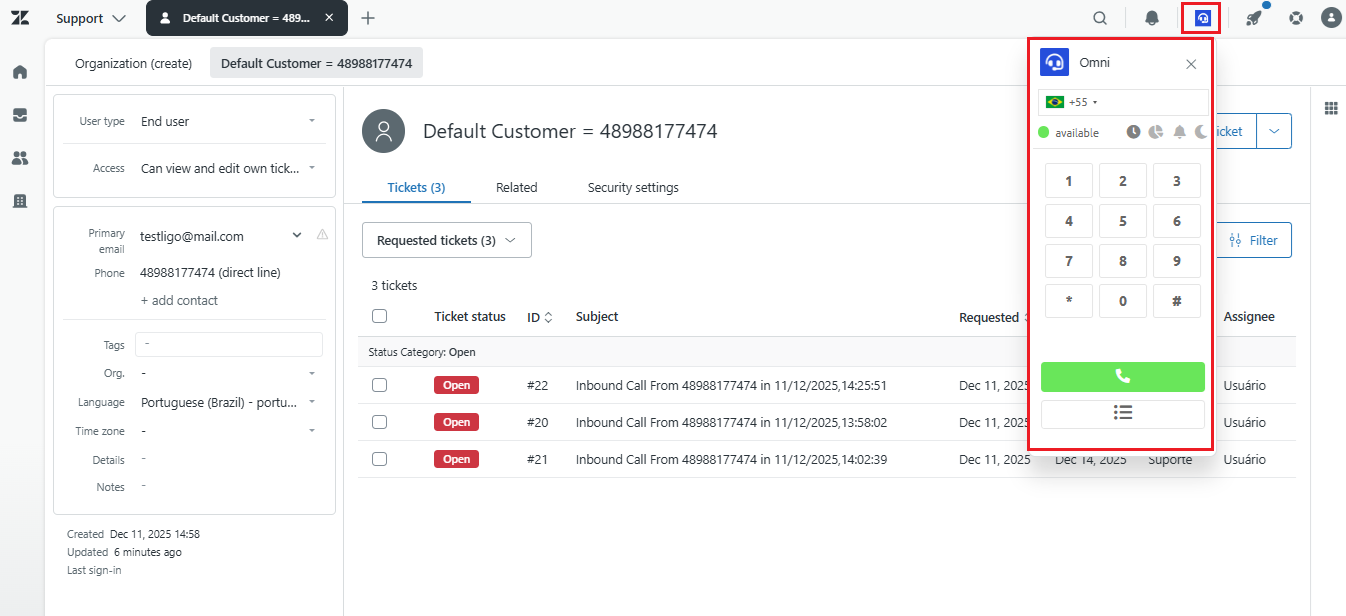Close the Default Customer tab

tap(329, 18)
